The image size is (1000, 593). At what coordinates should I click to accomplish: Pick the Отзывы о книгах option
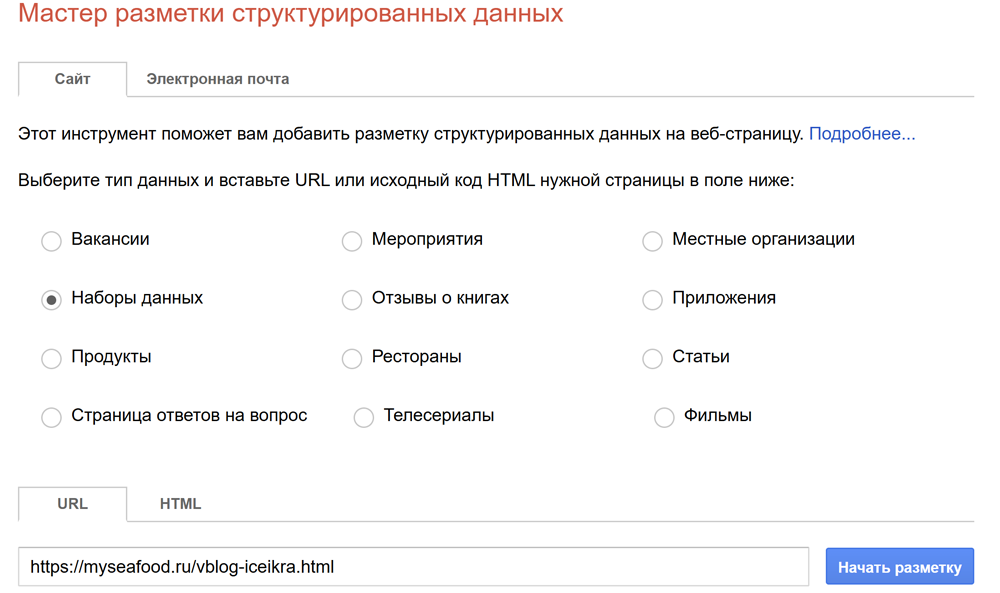(x=352, y=300)
